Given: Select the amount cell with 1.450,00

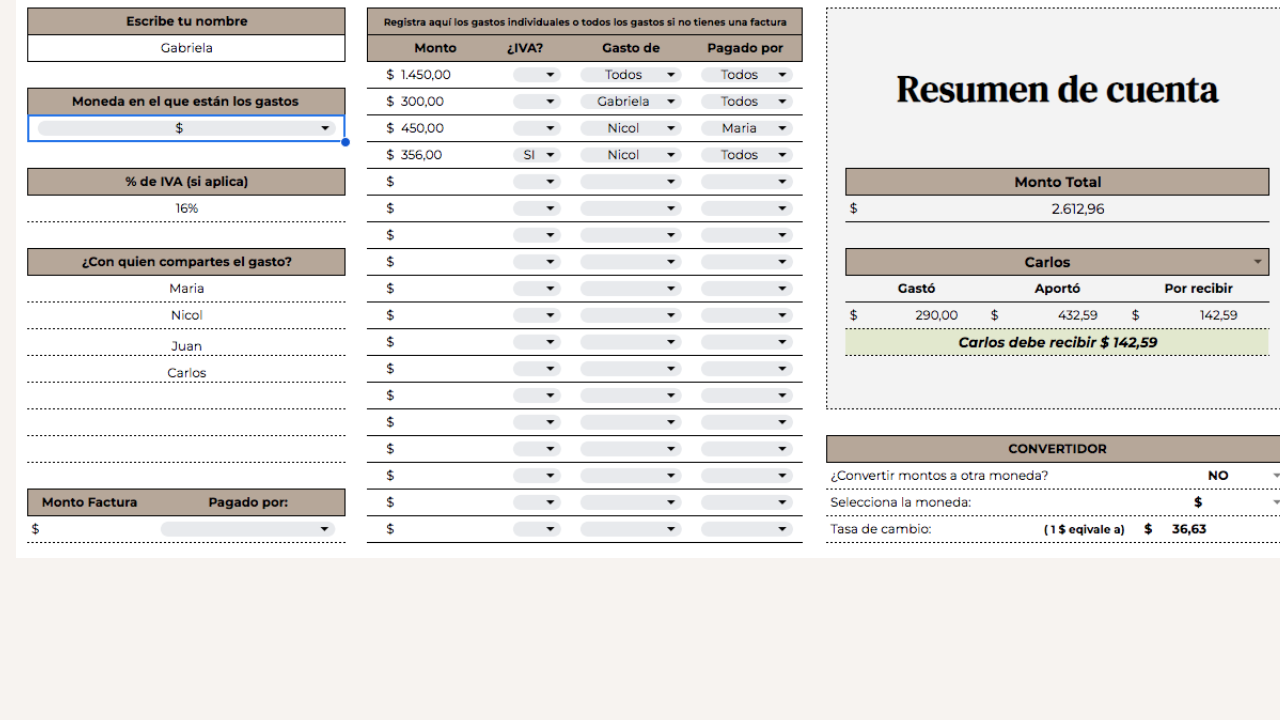Looking at the screenshot, I should pyautogui.click(x=426, y=75).
